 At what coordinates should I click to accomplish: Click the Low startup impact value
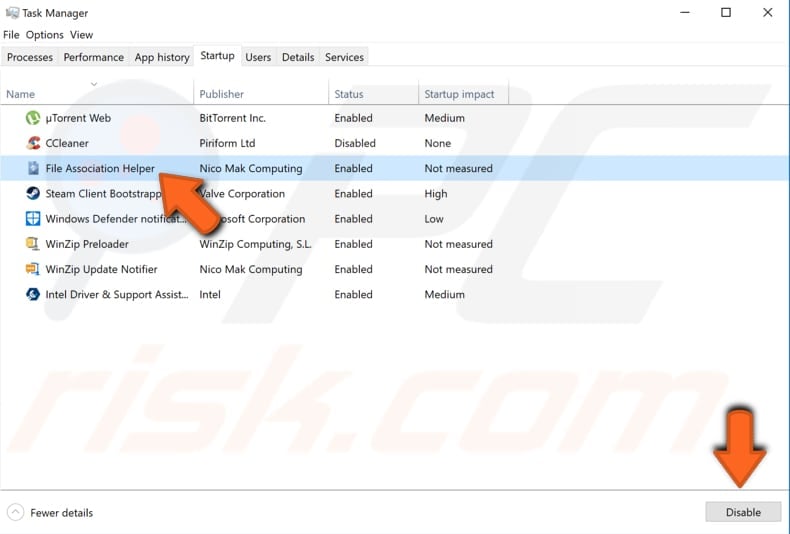coord(434,219)
